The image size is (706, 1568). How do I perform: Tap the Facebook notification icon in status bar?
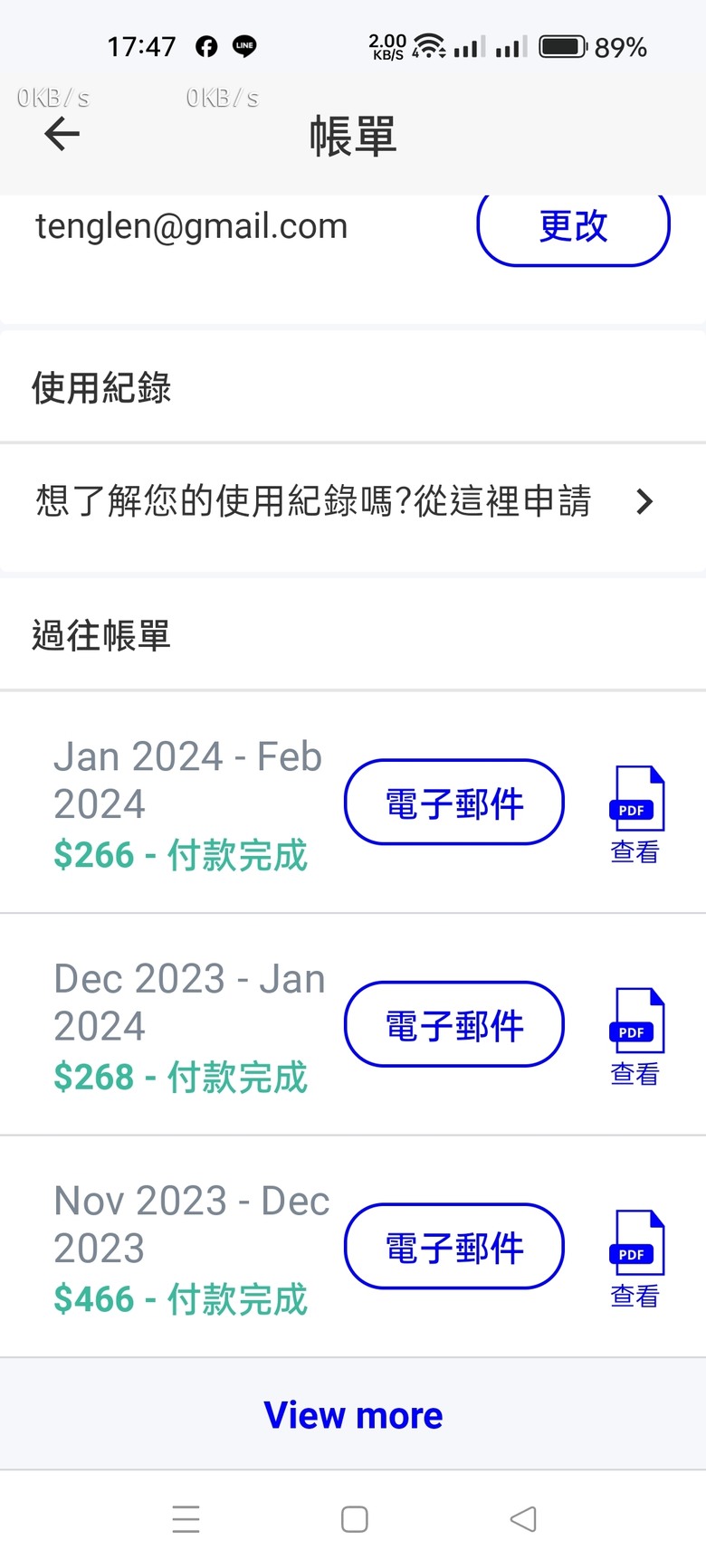coord(206,46)
